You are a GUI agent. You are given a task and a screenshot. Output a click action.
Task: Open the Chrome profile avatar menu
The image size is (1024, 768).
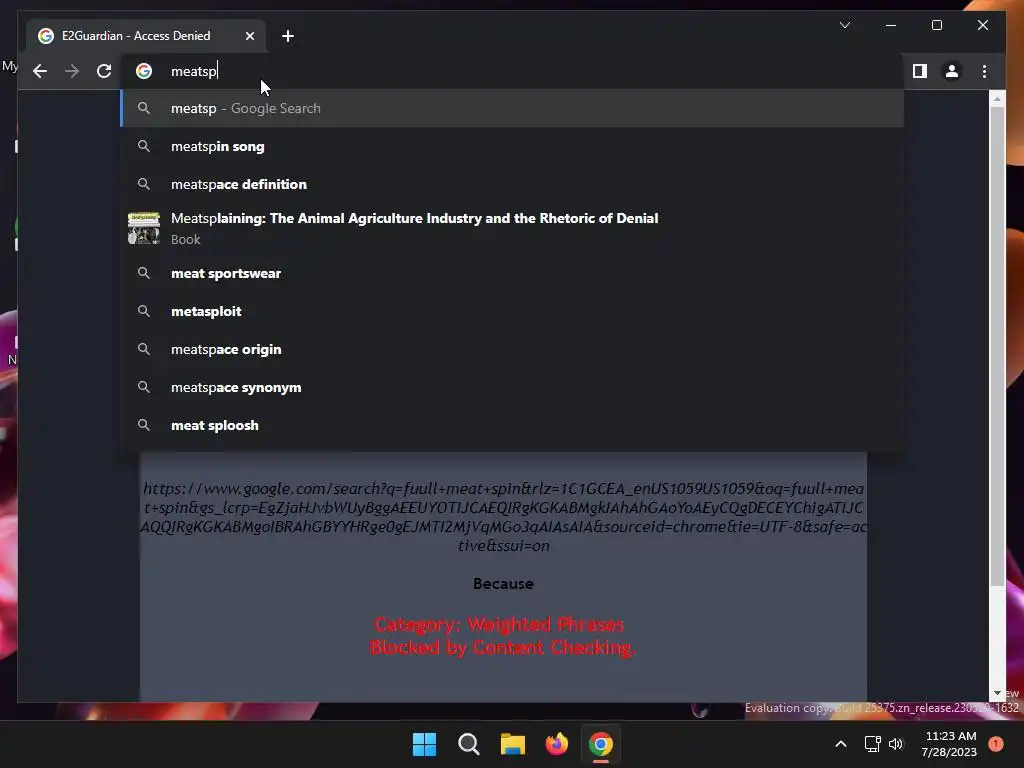coord(952,71)
